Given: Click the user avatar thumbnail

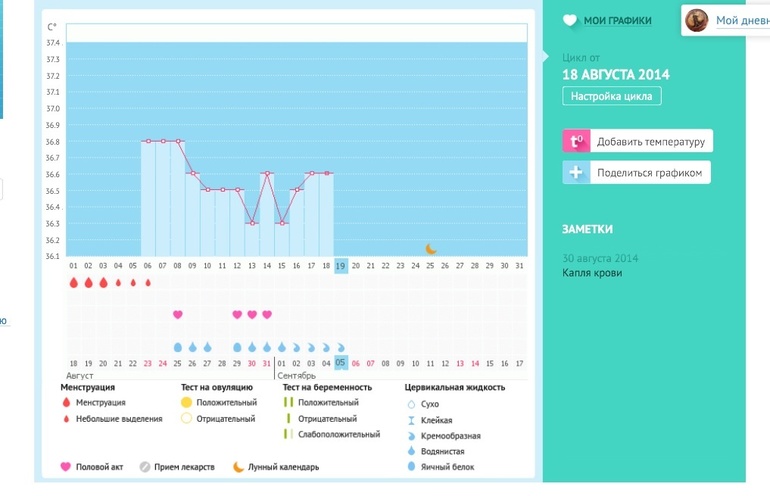Looking at the screenshot, I should pyautogui.click(x=697, y=20).
